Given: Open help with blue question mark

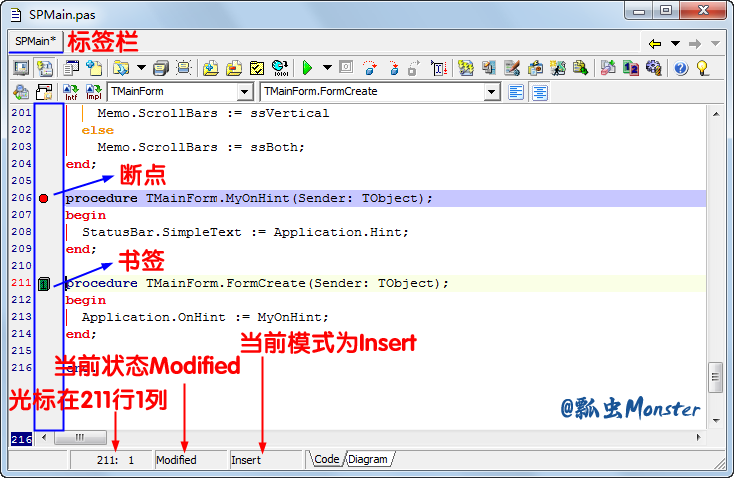Looking at the screenshot, I should click(681, 68).
